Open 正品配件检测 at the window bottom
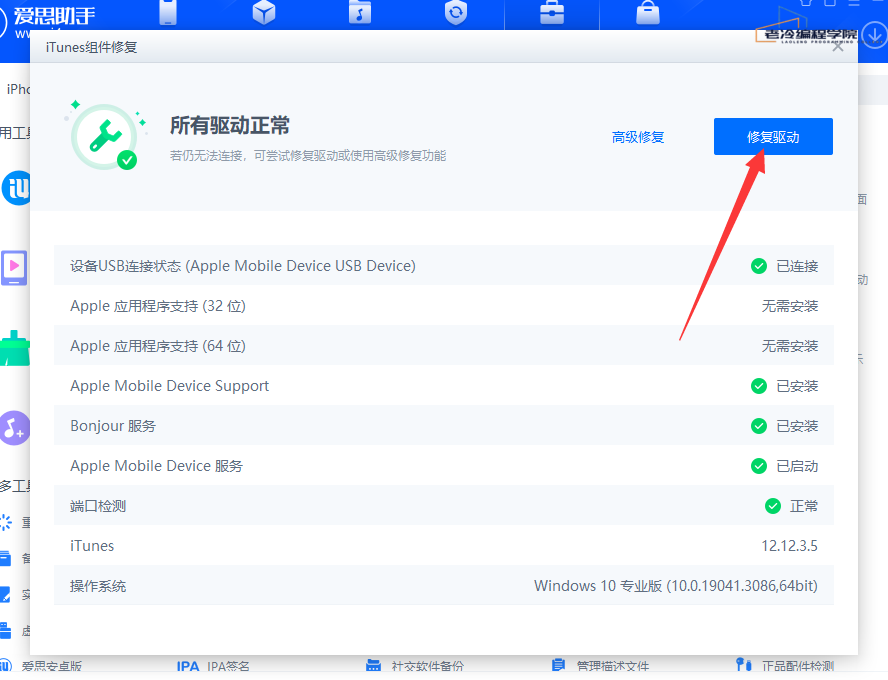Screen dimensions: 888x680 pyautogui.click(x=798, y=666)
